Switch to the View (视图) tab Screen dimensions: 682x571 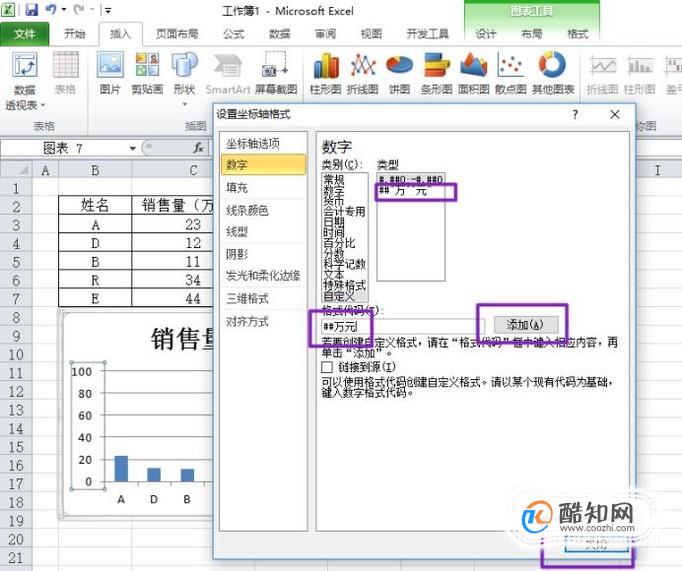(x=371, y=34)
